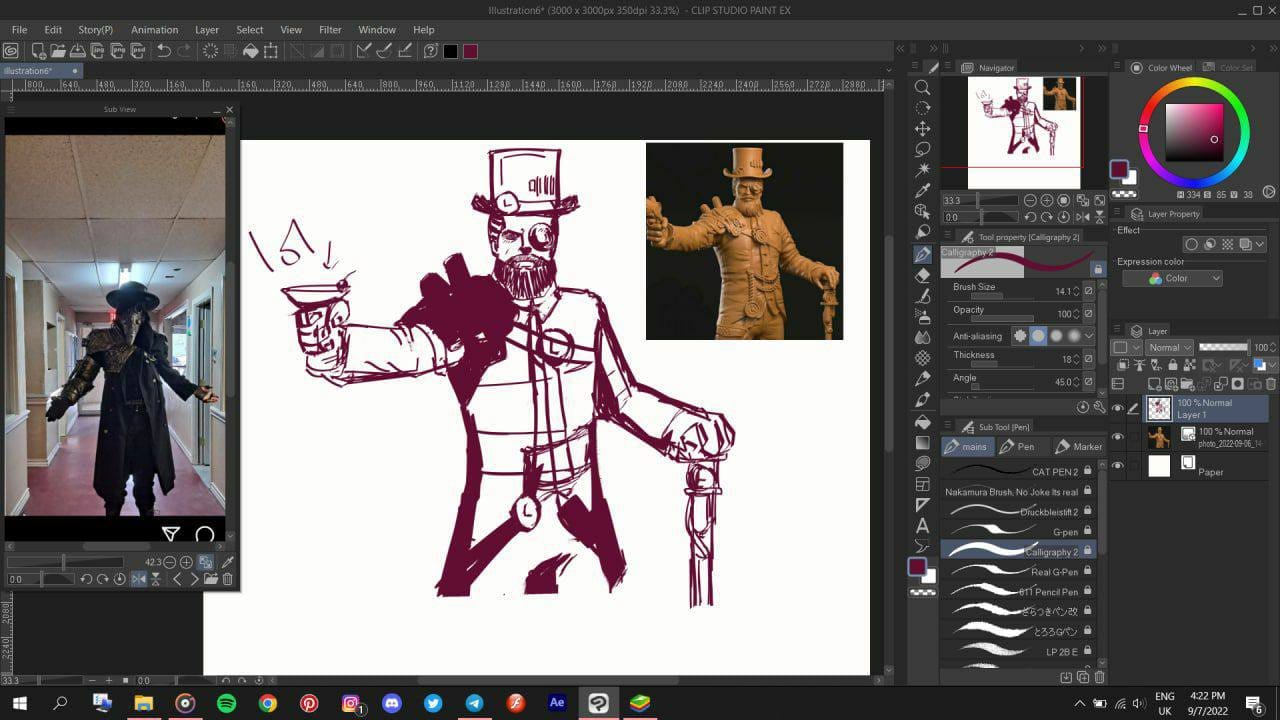Delete sub tool with trash icon
1280x720 pixels.
(1099, 677)
